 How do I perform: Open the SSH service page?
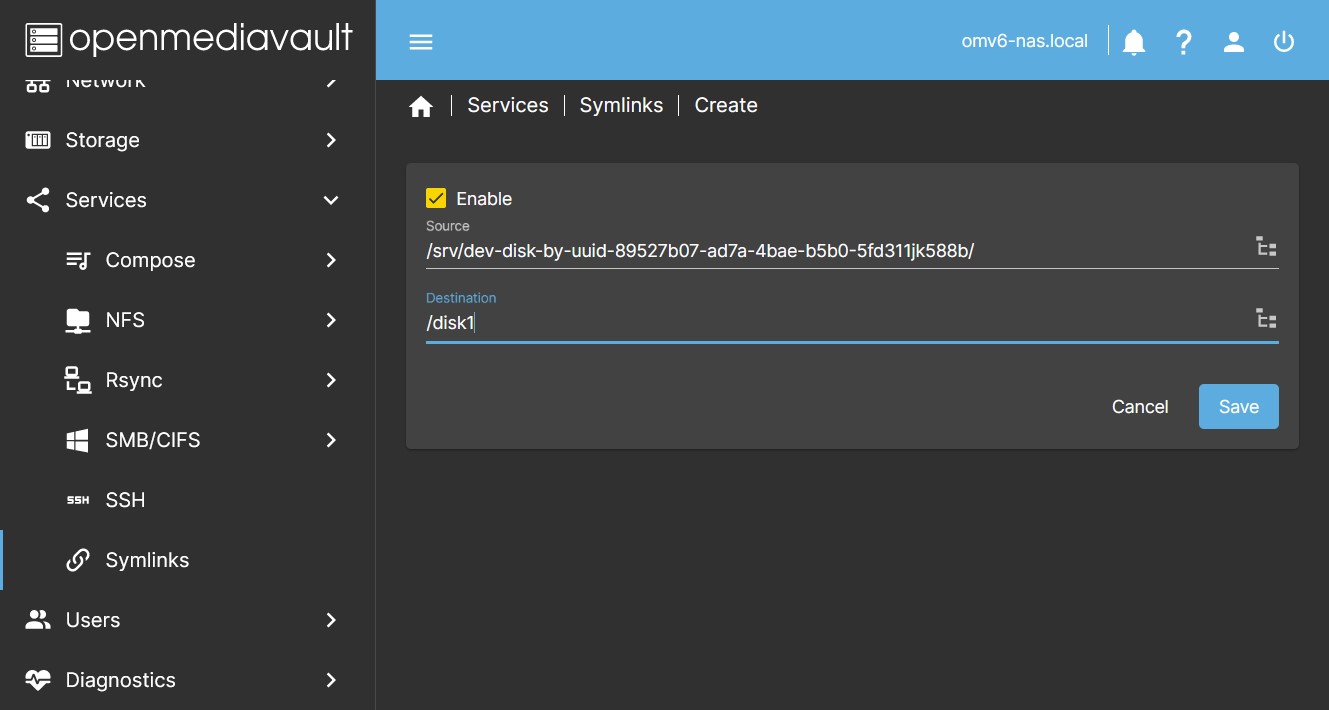coord(125,500)
